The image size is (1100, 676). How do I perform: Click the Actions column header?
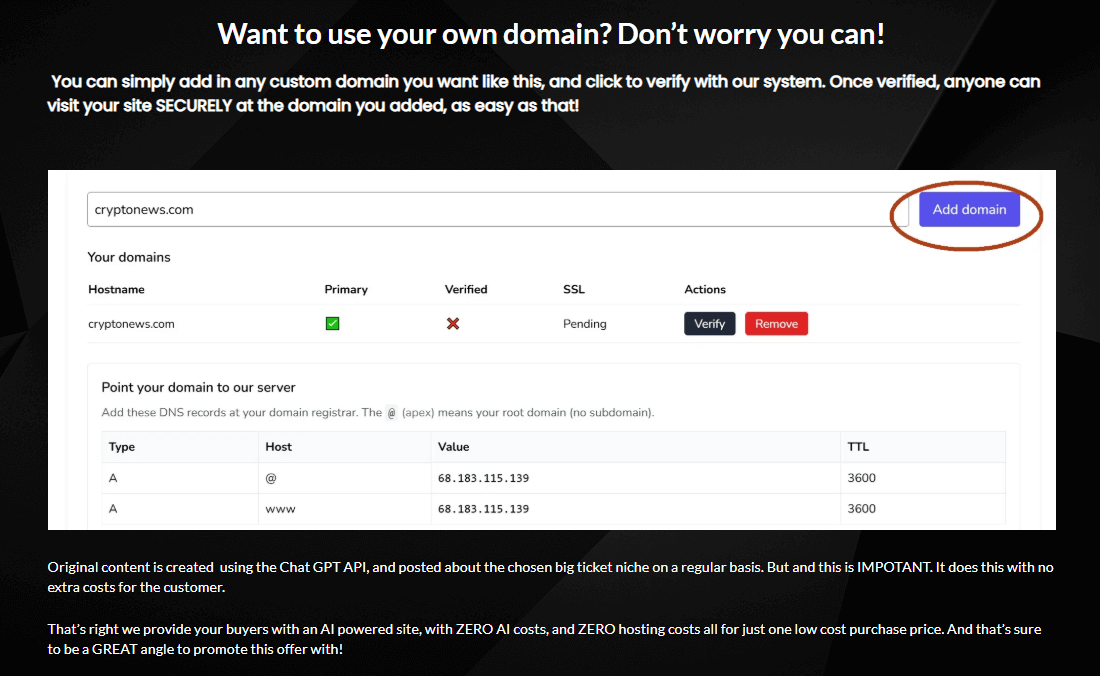[x=705, y=289]
